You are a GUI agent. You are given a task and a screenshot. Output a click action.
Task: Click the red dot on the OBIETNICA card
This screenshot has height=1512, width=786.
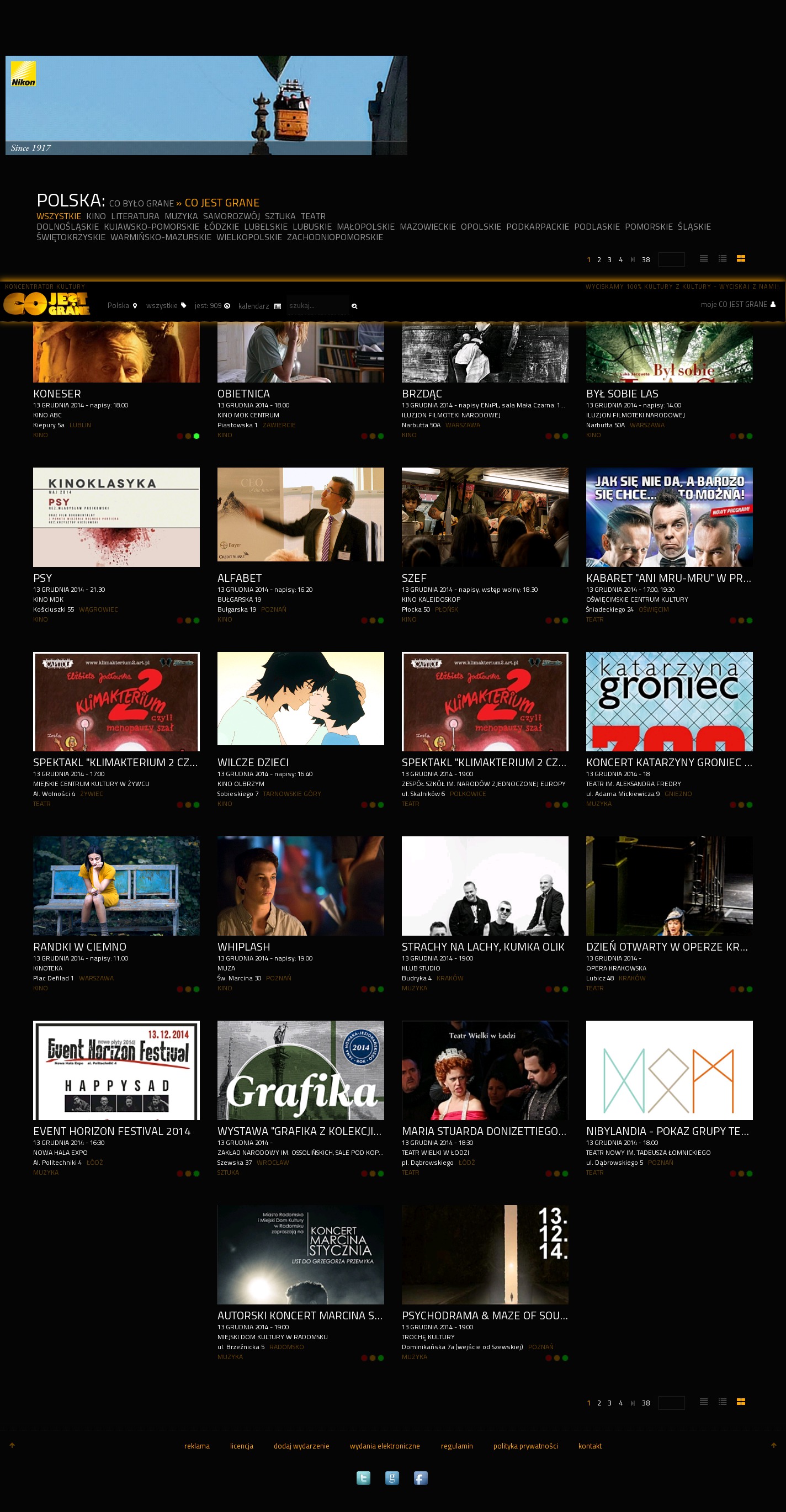click(x=364, y=436)
